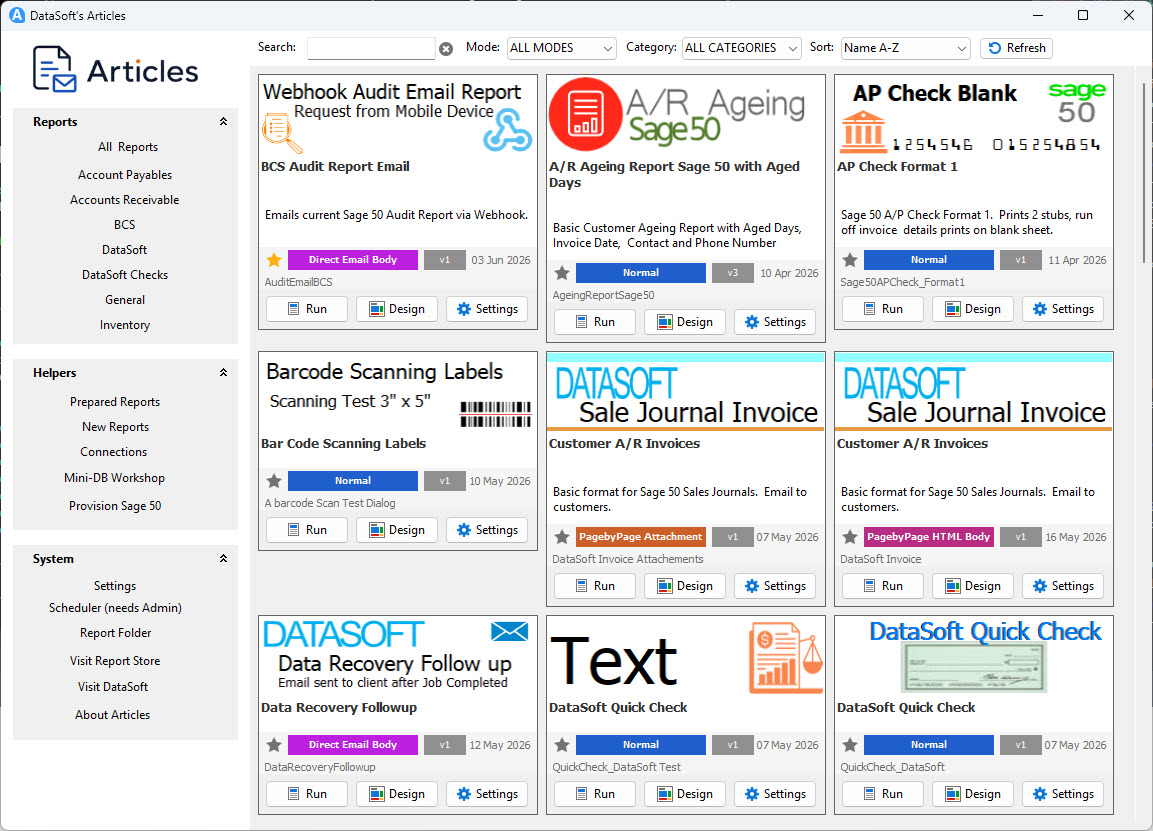Click the webhook icon on Webhook Audit card
Screen dimensions: 1153x831
point(507,130)
